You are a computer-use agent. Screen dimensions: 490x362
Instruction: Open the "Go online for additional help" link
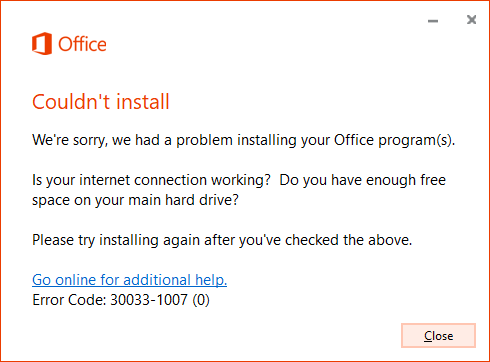click(x=129, y=280)
